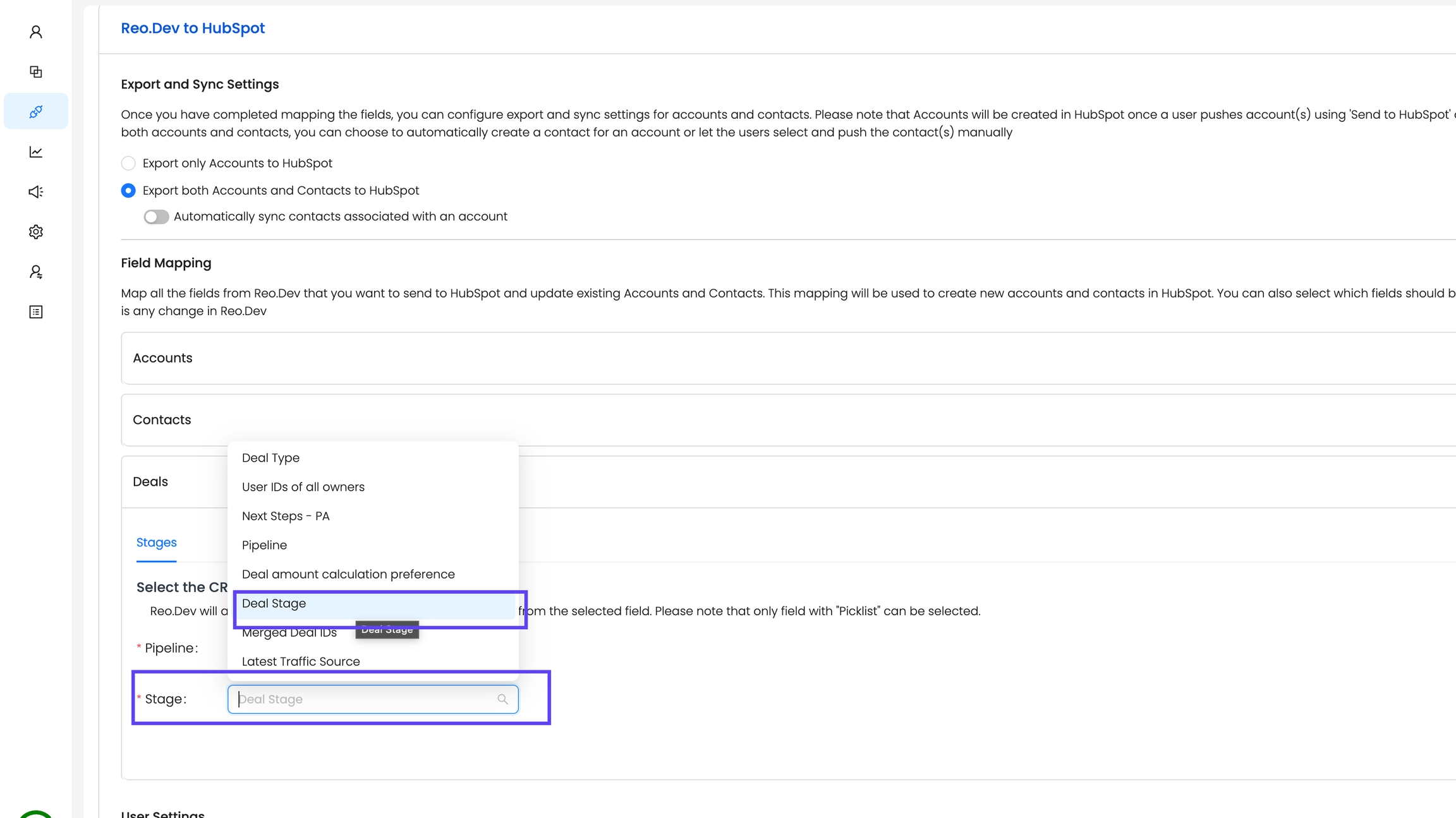The image size is (1456, 818).
Task: Select Pipeline option in dropdown list
Action: [x=264, y=545]
